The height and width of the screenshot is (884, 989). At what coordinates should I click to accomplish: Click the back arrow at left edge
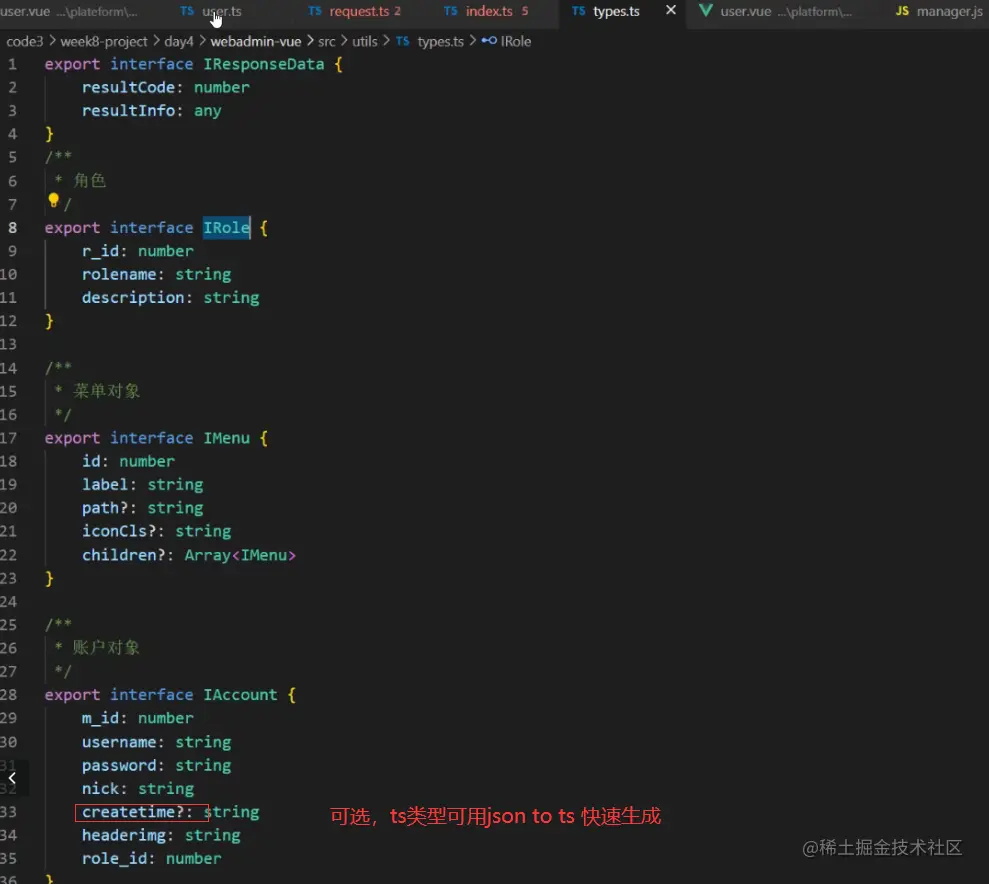tap(12, 779)
